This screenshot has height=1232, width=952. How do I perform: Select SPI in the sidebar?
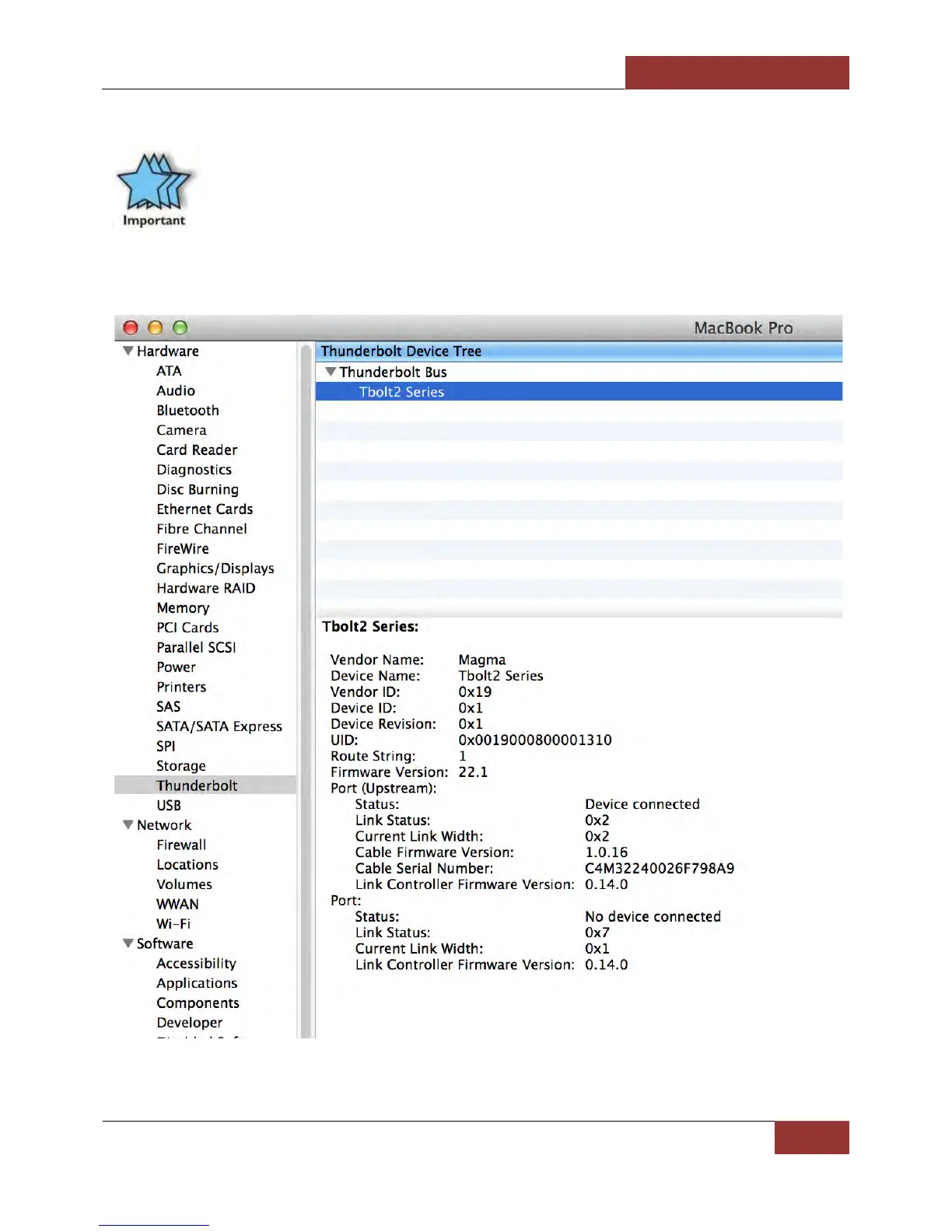pos(166,746)
